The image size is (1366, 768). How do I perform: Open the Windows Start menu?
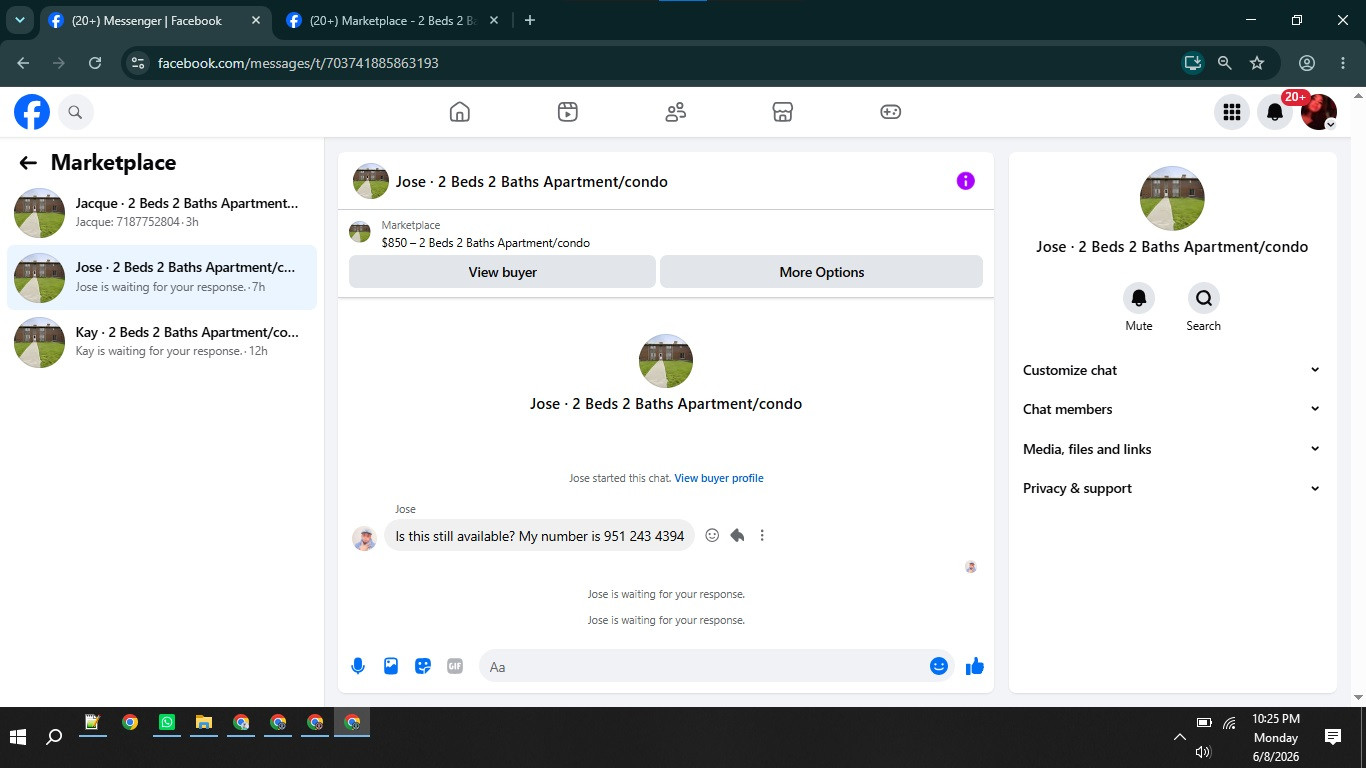point(18,737)
